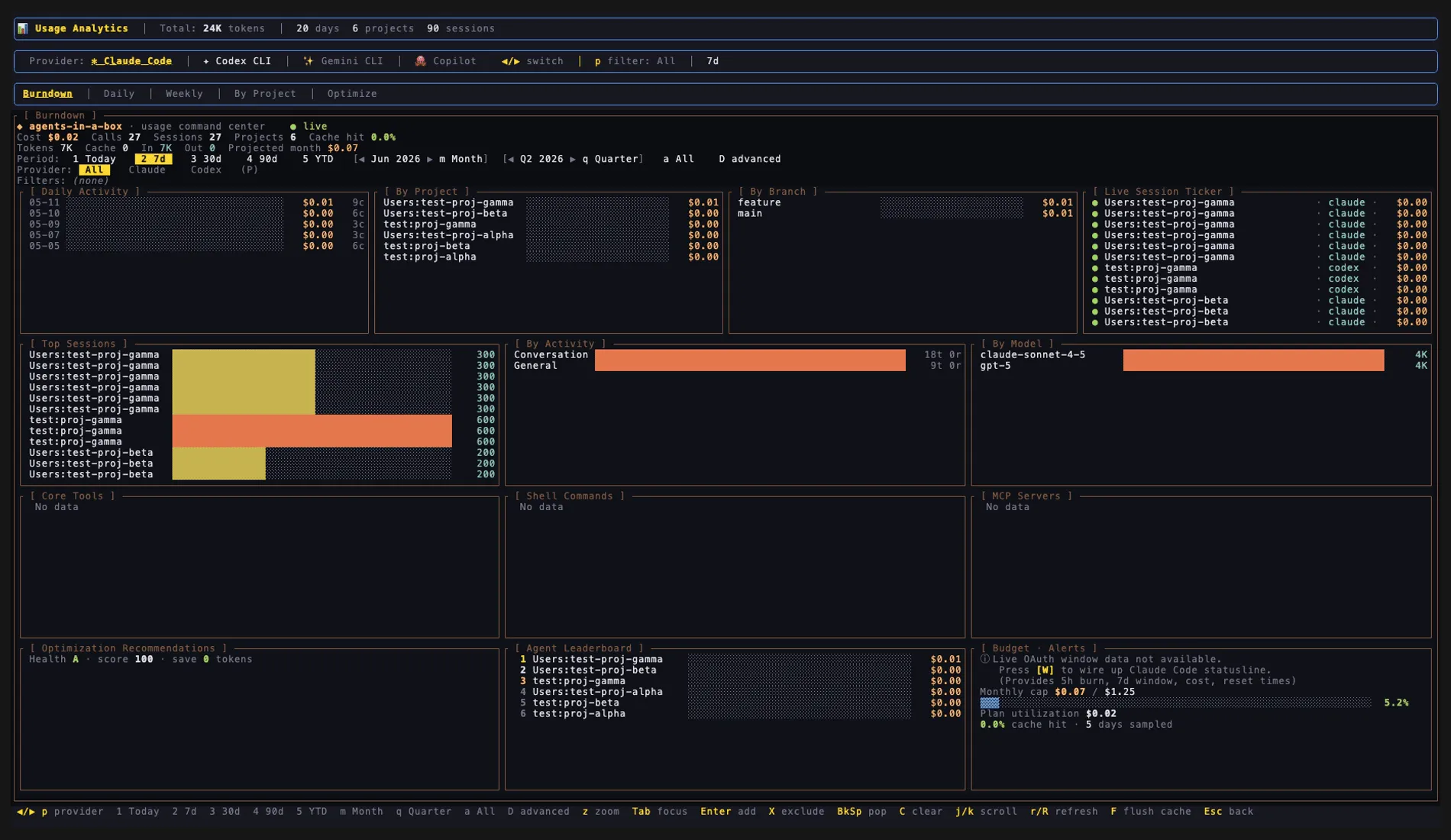Click Users:test-proj-alpha in By Project panel
This screenshot has height=840, width=1451.
tap(448, 235)
